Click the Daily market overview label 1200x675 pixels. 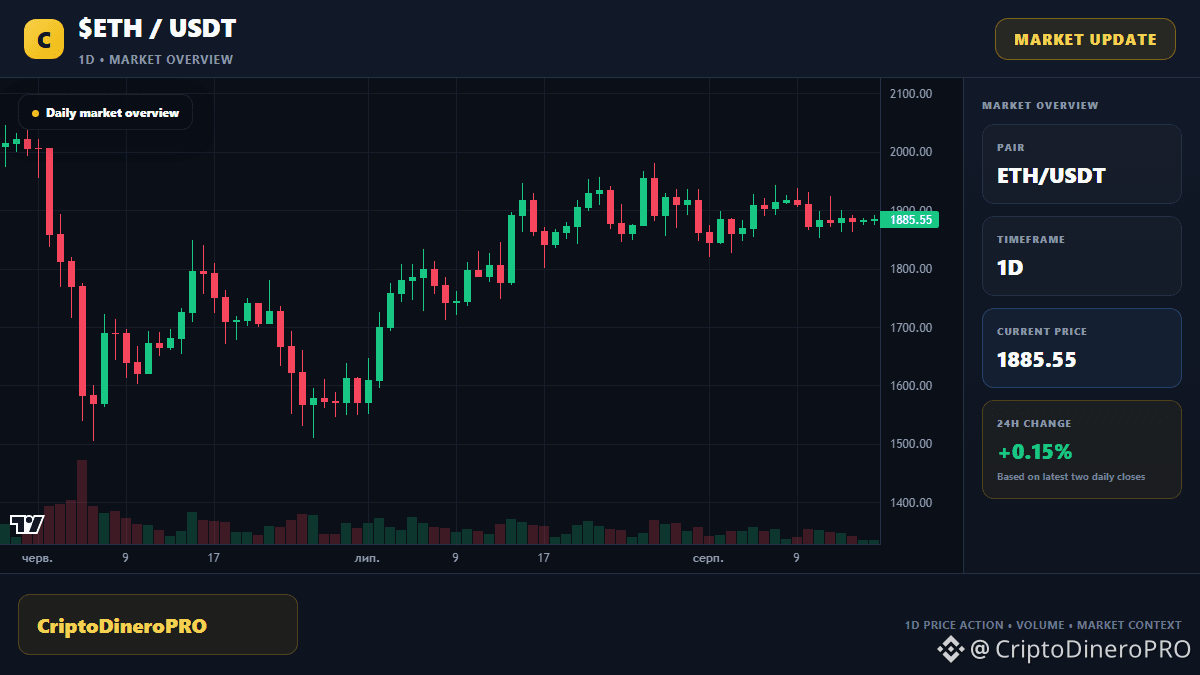tap(105, 112)
